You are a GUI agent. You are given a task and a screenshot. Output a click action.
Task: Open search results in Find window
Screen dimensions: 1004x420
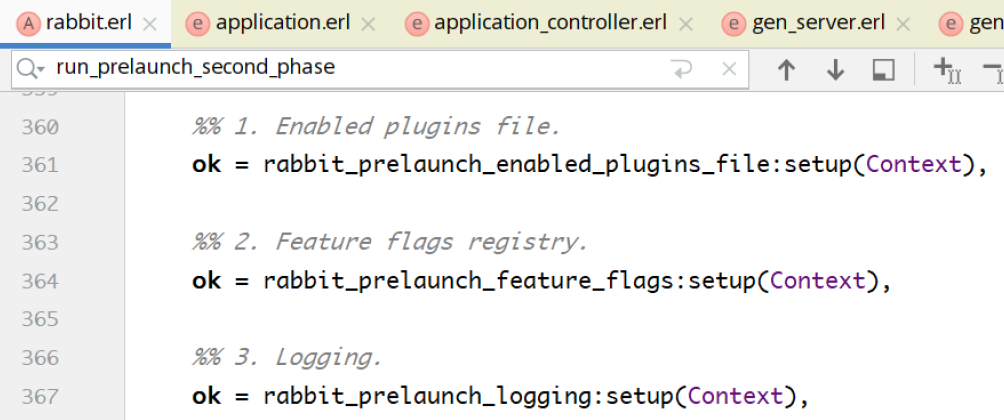pyautogui.click(x=883, y=69)
